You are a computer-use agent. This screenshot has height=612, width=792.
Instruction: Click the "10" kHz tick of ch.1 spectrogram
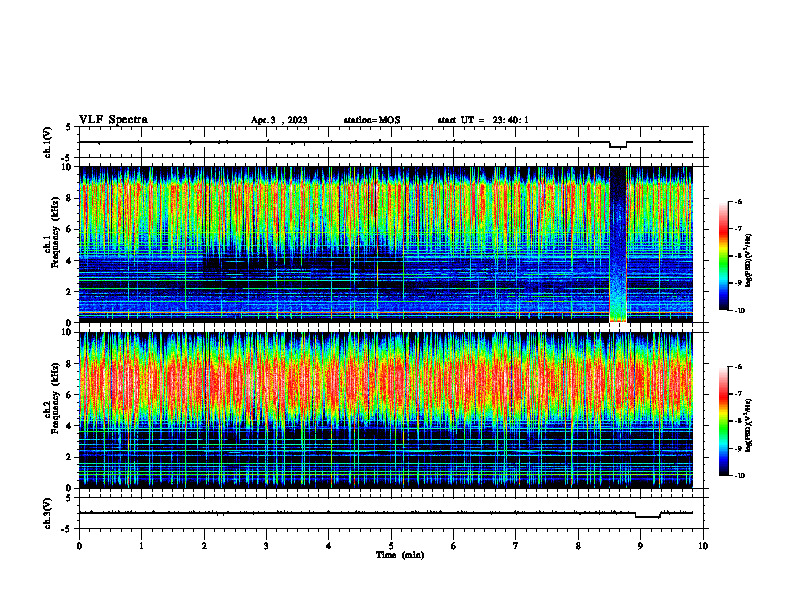click(x=68, y=167)
